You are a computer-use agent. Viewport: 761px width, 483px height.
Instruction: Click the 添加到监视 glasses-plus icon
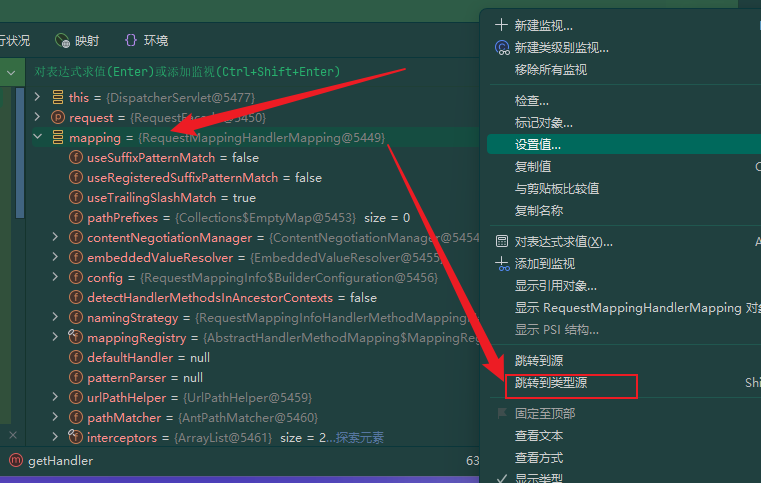tap(502, 264)
